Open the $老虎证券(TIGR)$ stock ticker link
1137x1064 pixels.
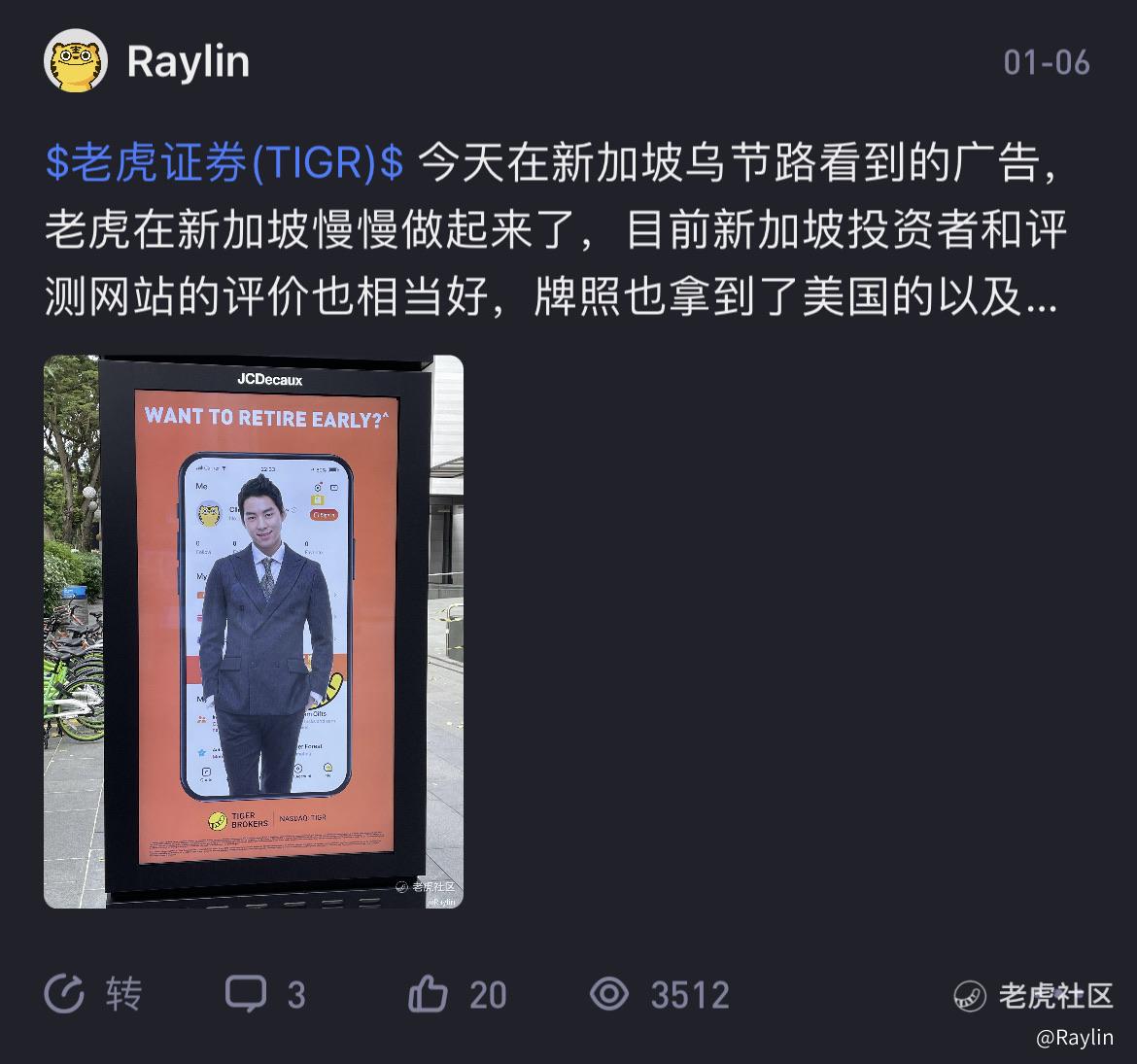coord(224,161)
